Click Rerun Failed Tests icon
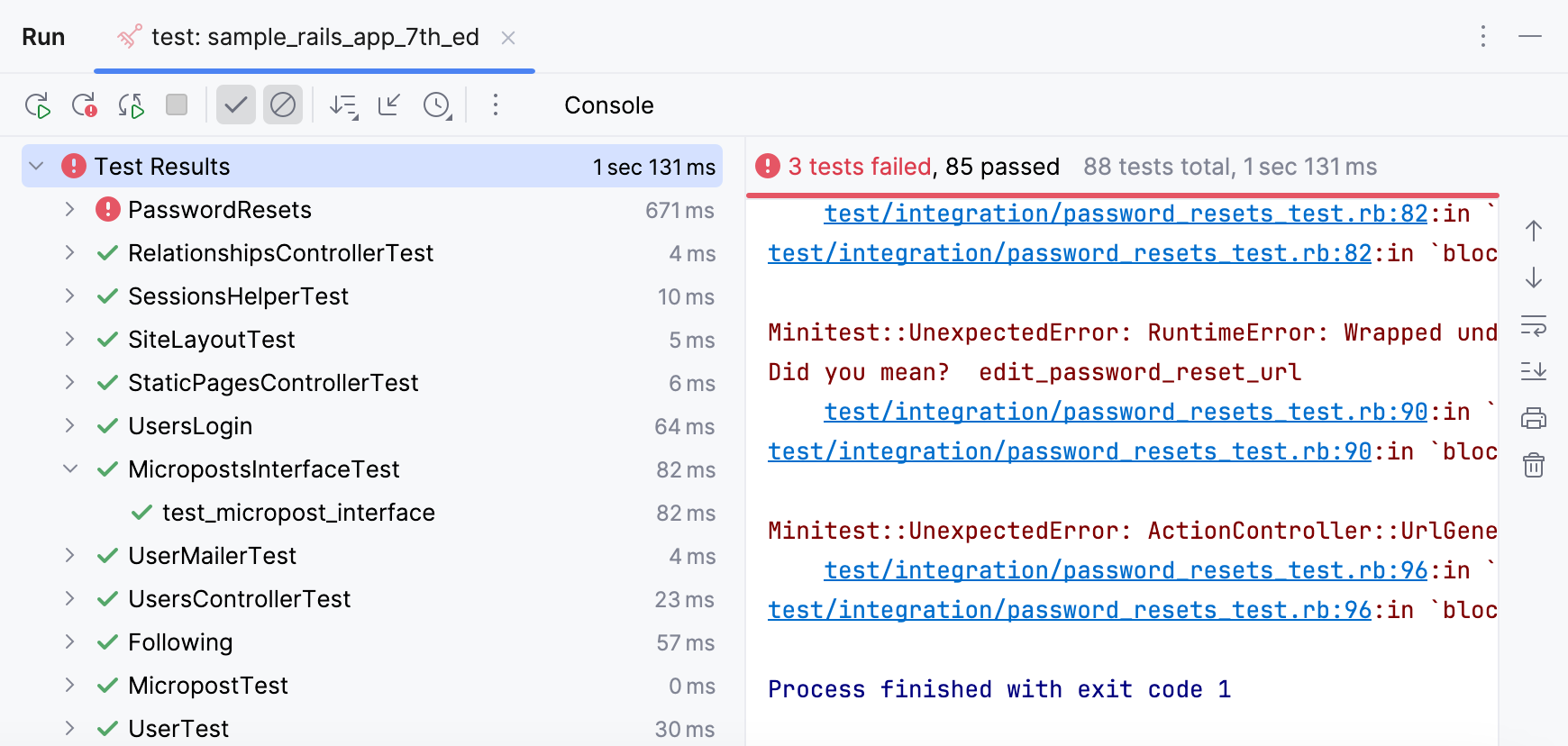Image resolution: width=1568 pixels, height=746 pixels. tap(84, 105)
